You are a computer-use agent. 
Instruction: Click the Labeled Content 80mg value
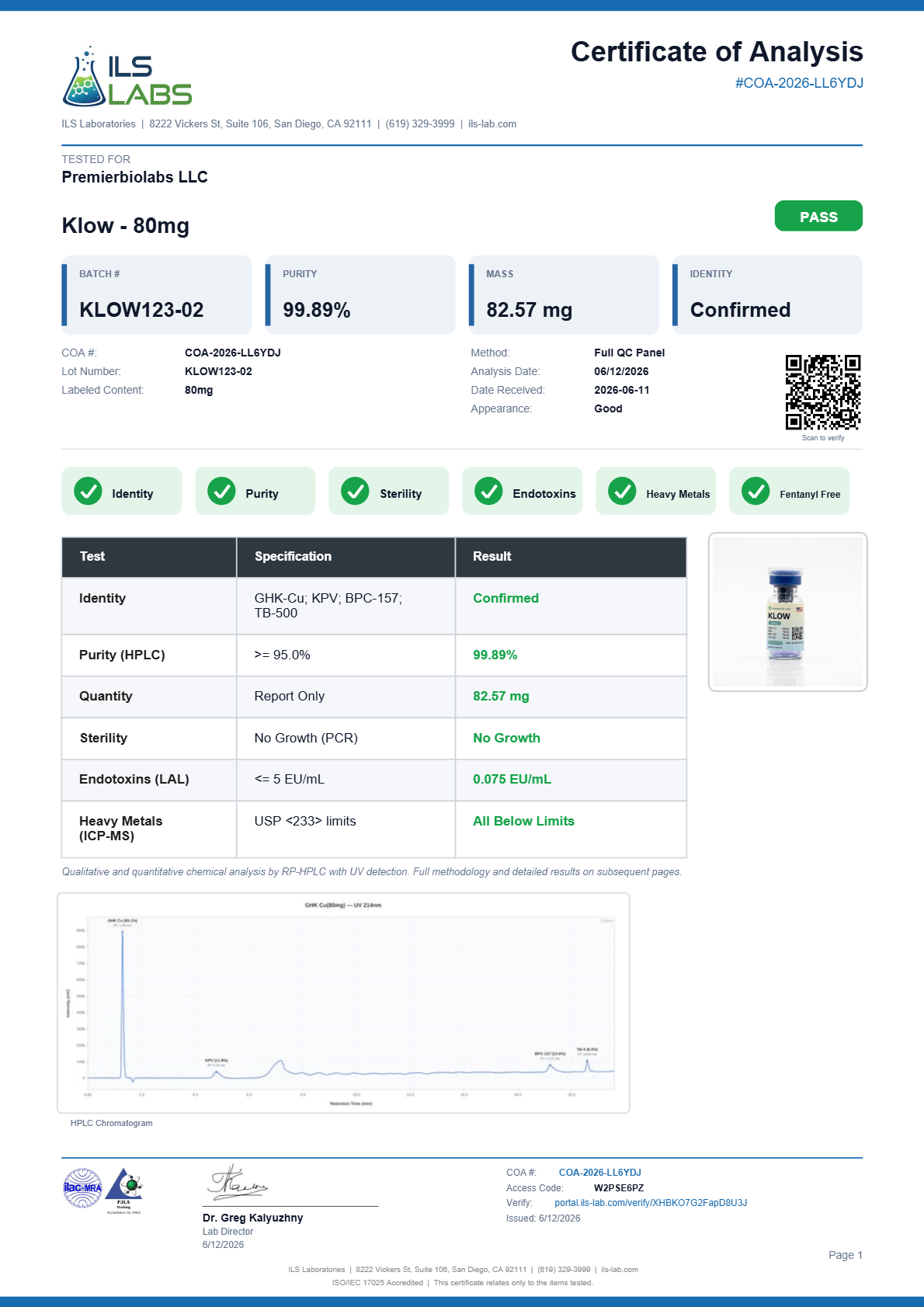(x=199, y=390)
